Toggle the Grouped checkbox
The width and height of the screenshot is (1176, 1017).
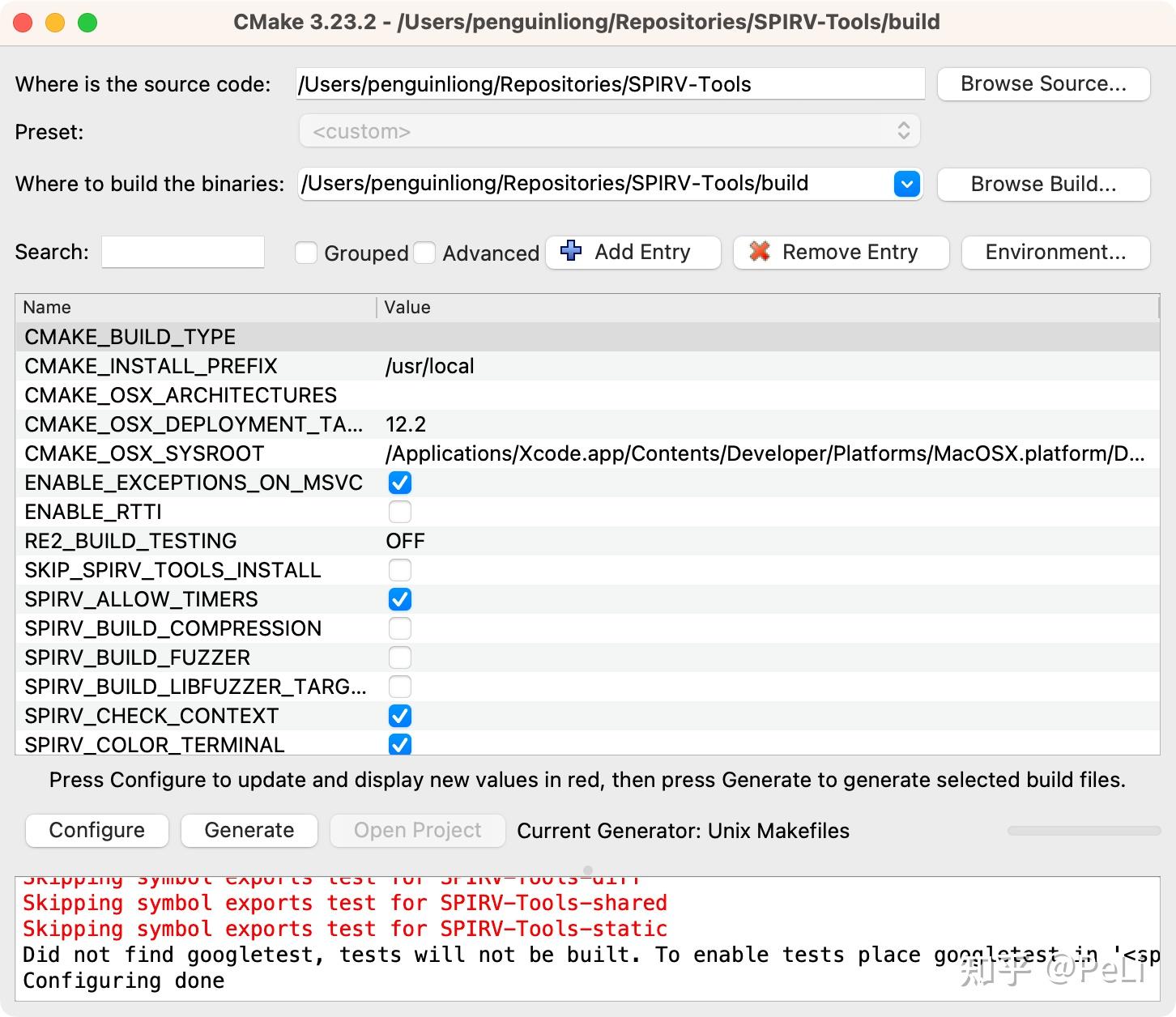(306, 253)
